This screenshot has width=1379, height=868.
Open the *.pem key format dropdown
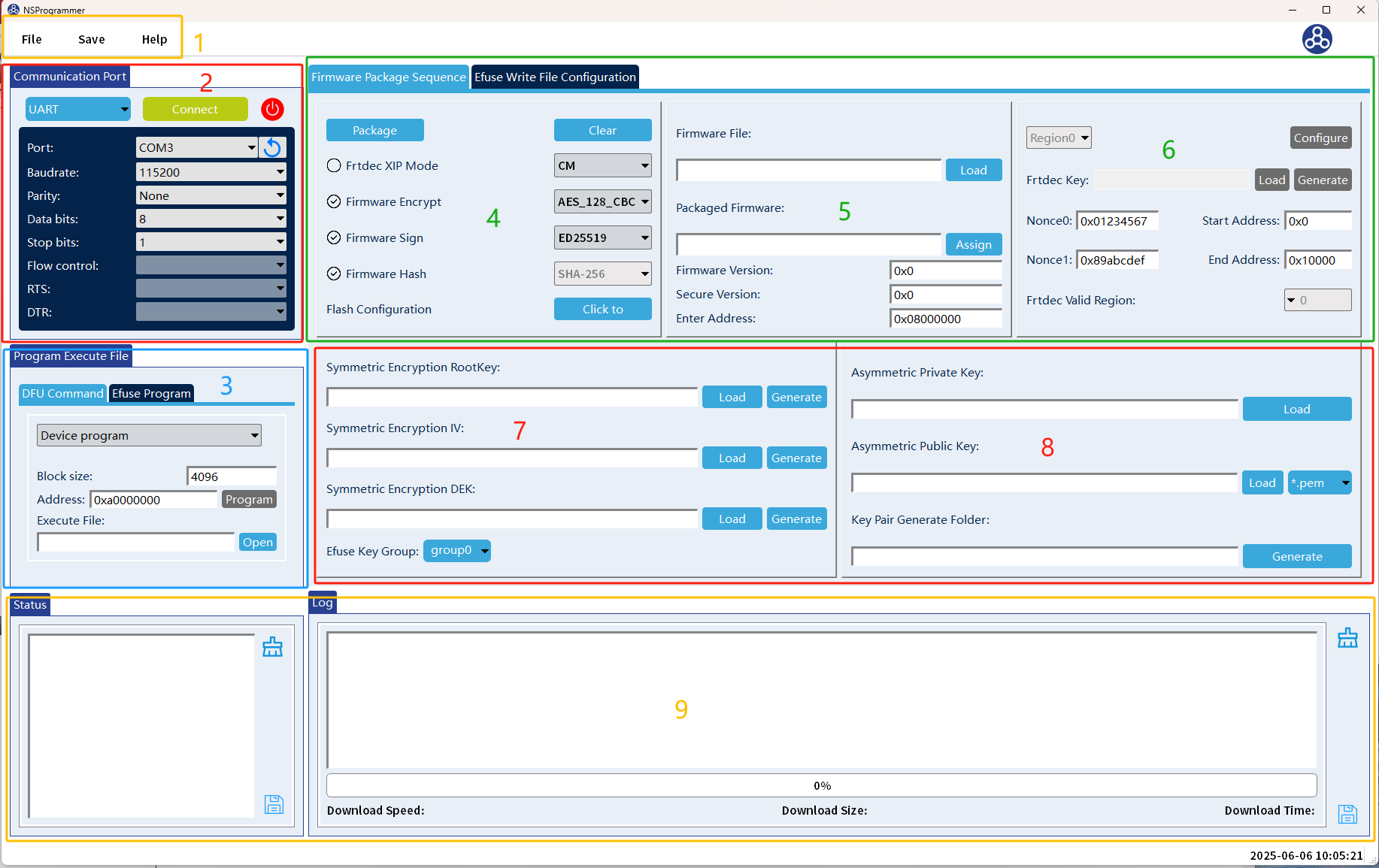pos(1320,482)
